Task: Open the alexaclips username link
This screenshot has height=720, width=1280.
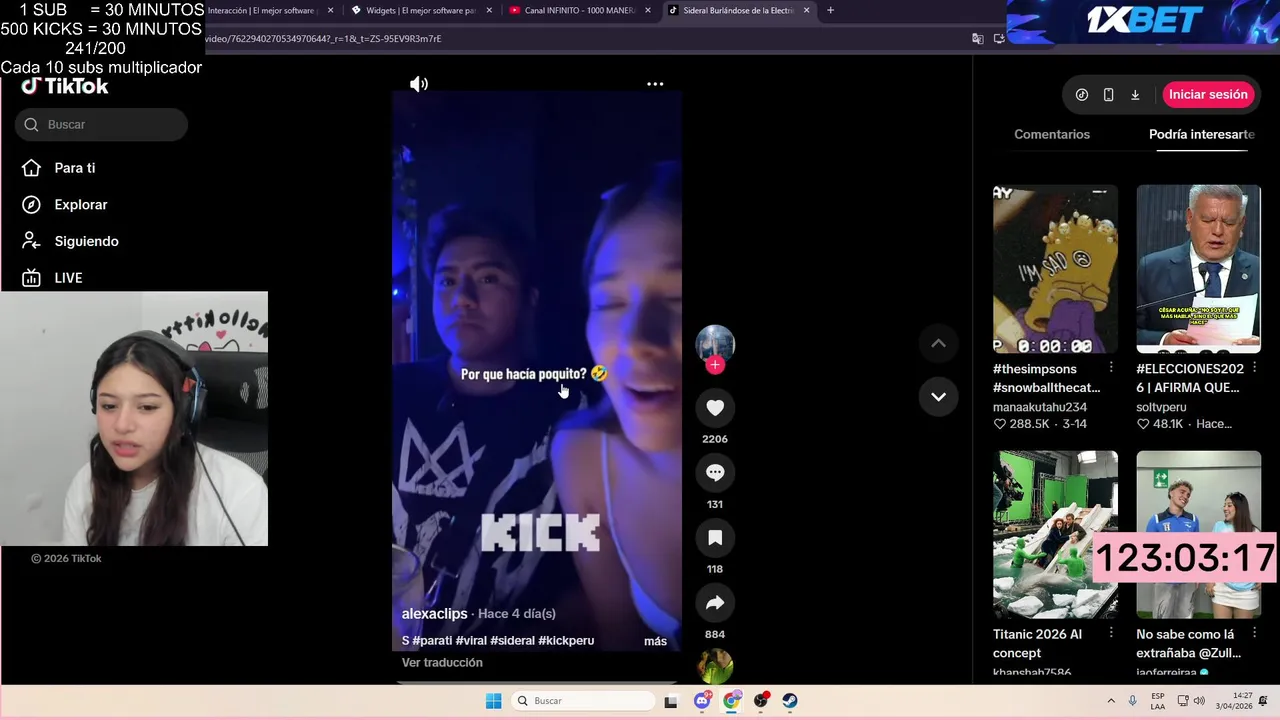Action: (435, 613)
